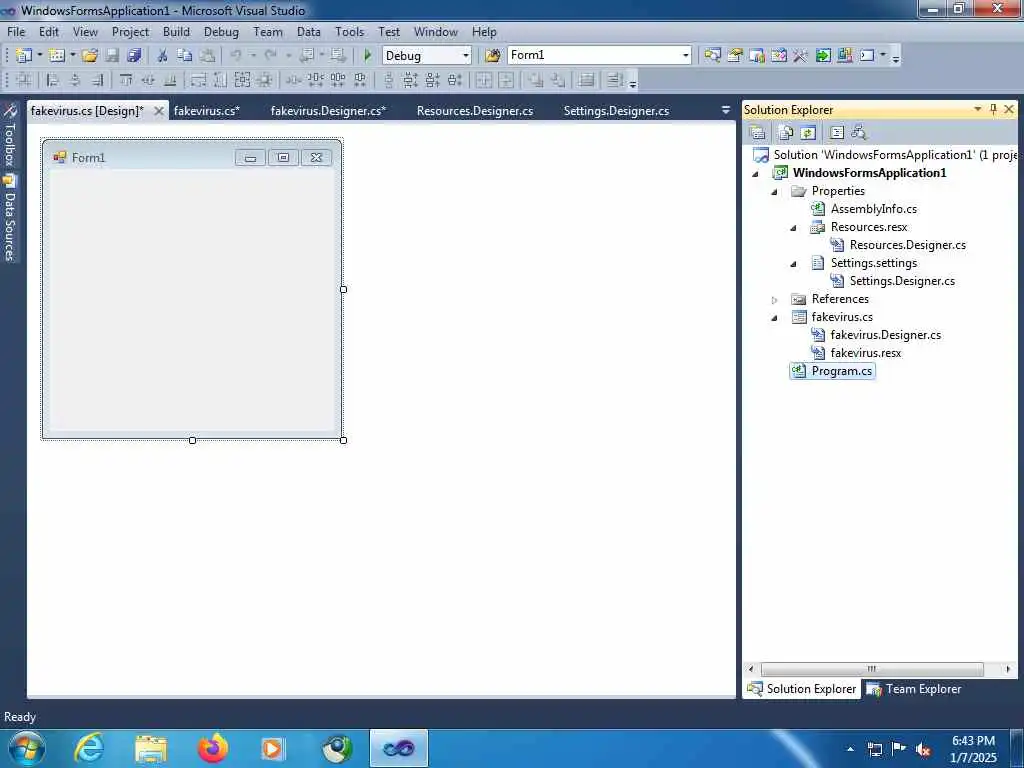Open the Data Sources side tab

(9, 218)
